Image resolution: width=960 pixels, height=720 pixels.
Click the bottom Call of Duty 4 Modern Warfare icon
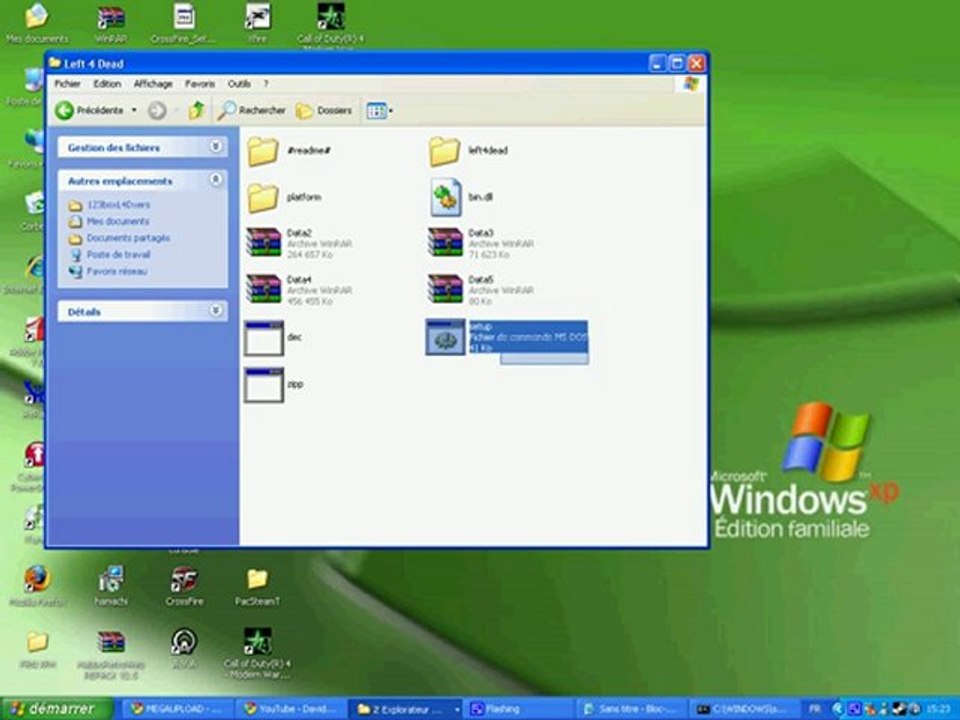tap(257, 654)
